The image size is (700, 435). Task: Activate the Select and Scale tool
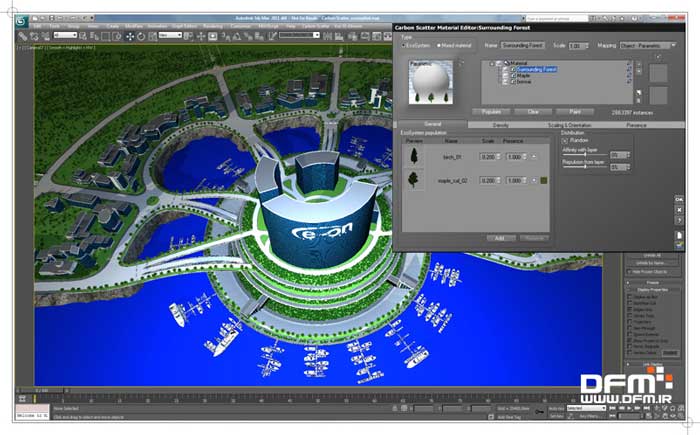pyautogui.click(x=153, y=36)
